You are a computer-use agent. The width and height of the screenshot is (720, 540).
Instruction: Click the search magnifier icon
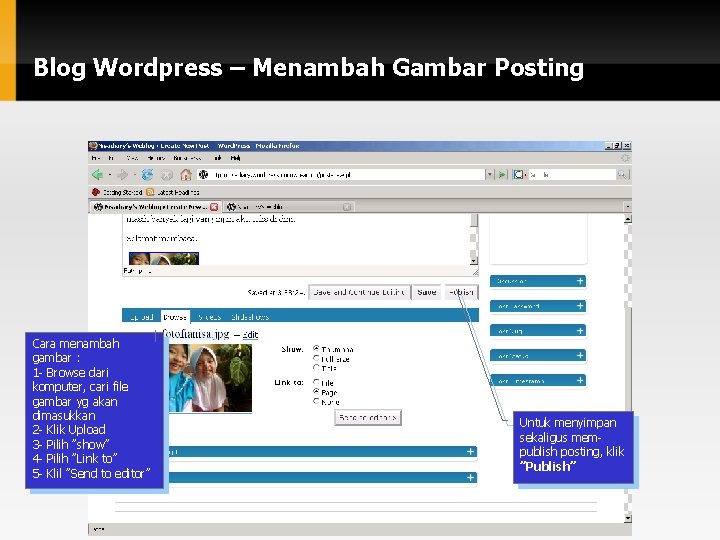(622, 174)
